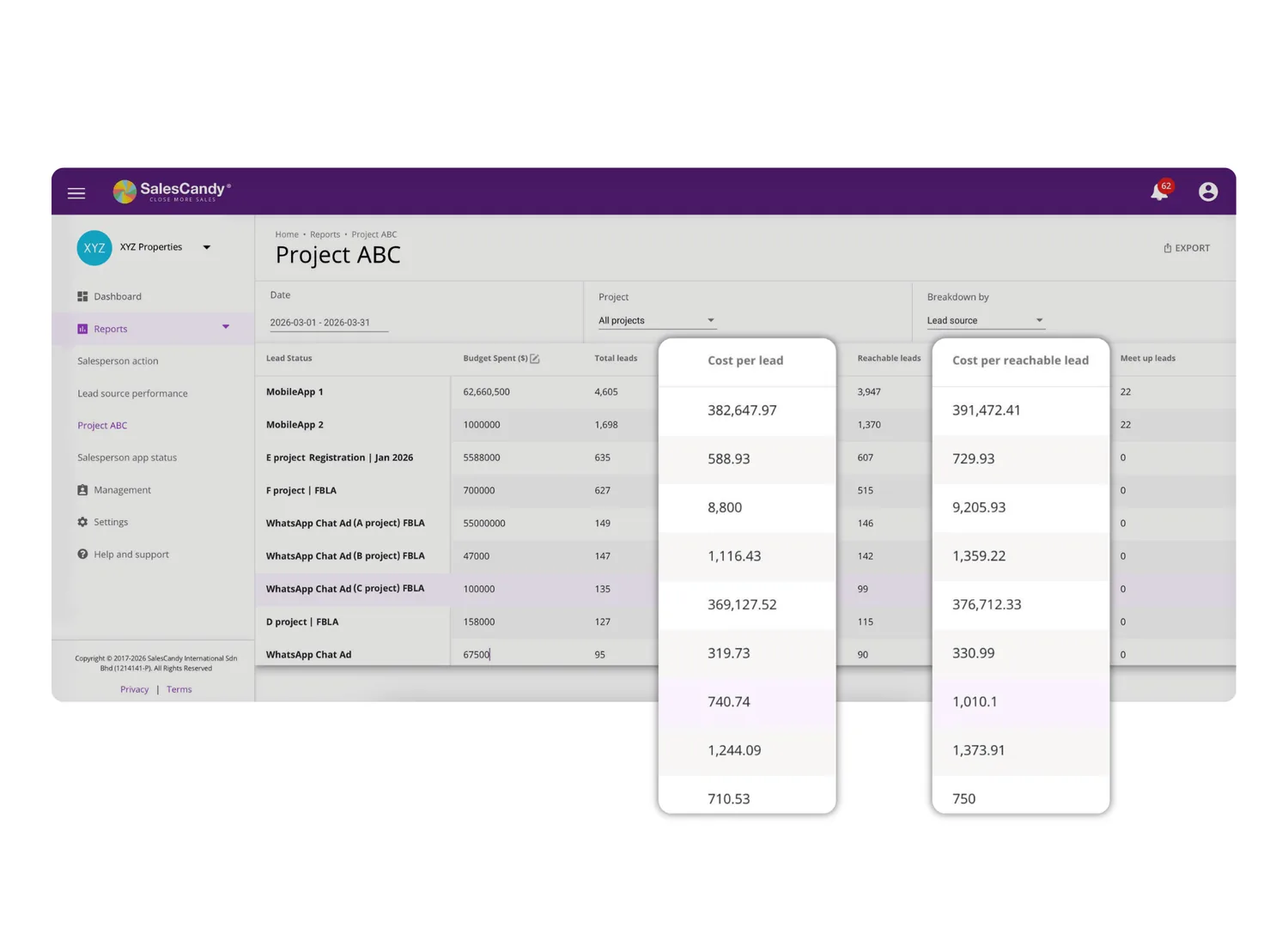Click the Management clipboard icon
This screenshot has height=927, width=1288.
[x=82, y=490]
